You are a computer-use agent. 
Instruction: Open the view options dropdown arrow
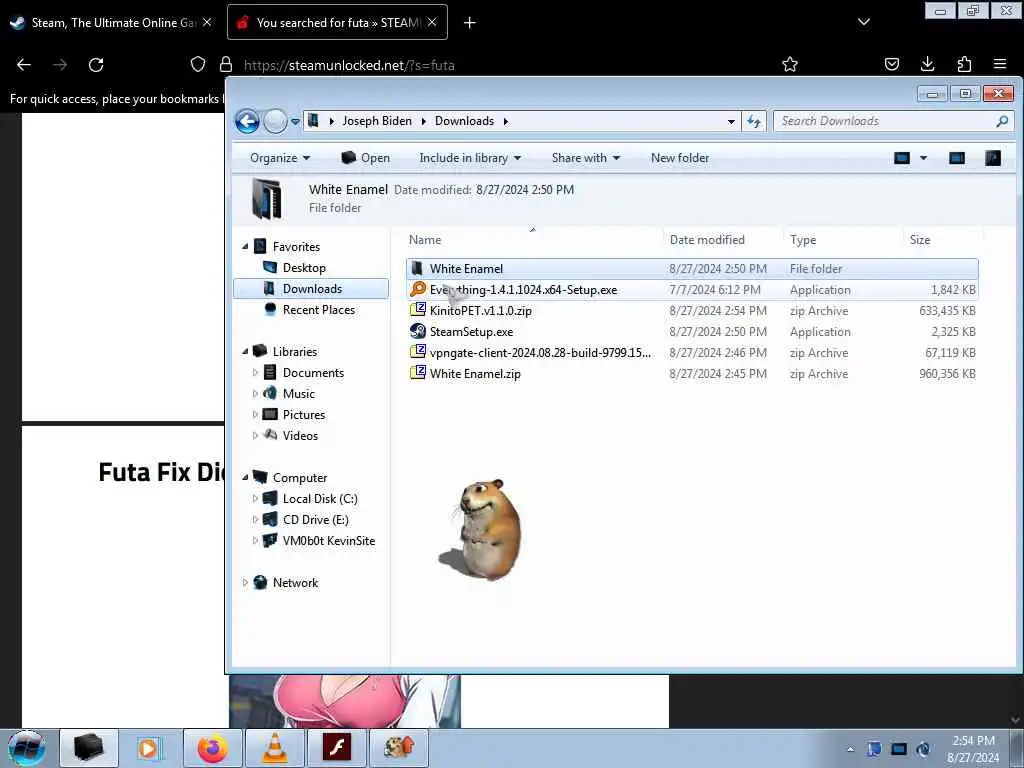click(x=923, y=158)
